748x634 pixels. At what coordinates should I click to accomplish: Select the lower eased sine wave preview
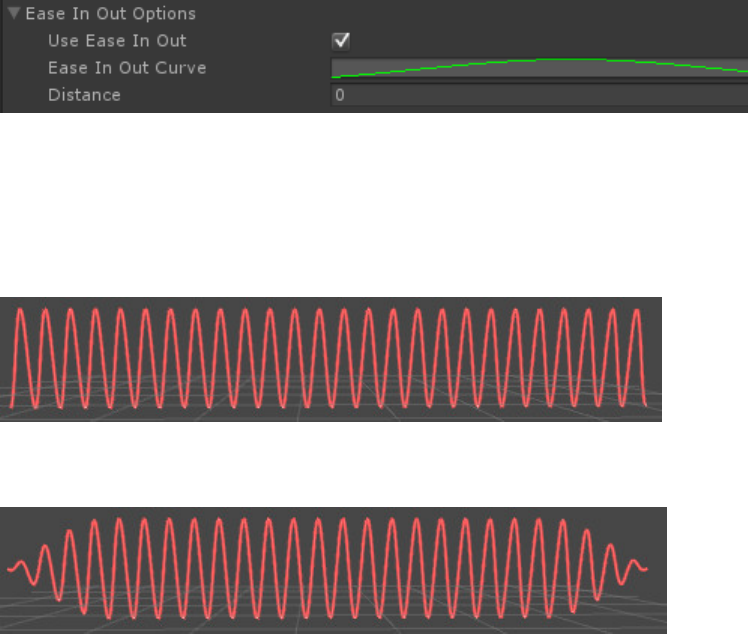pos(333,570)
